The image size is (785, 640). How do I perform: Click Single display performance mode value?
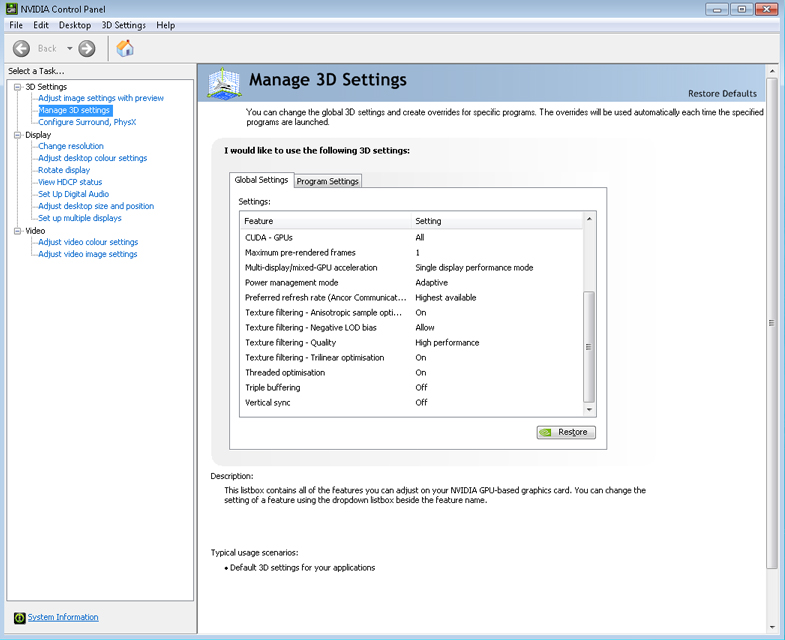pyautogui.click(x=474, y=267)
